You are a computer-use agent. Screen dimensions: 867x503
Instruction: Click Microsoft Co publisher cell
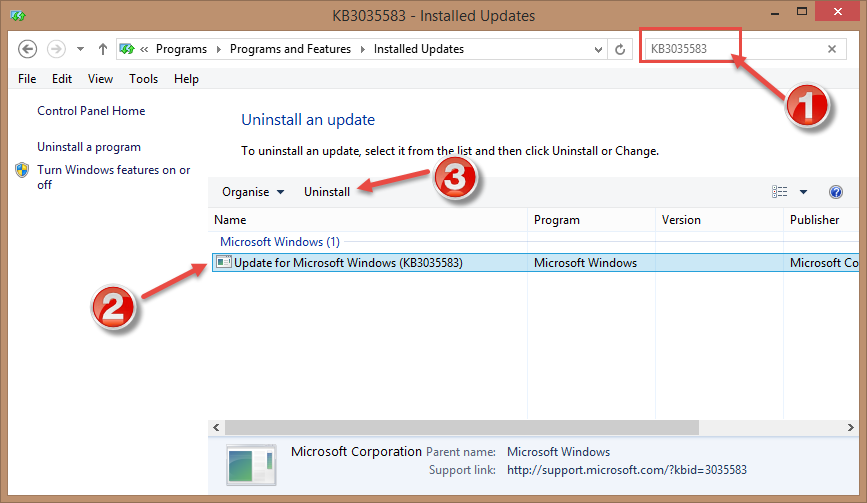[x=824, y=263]
